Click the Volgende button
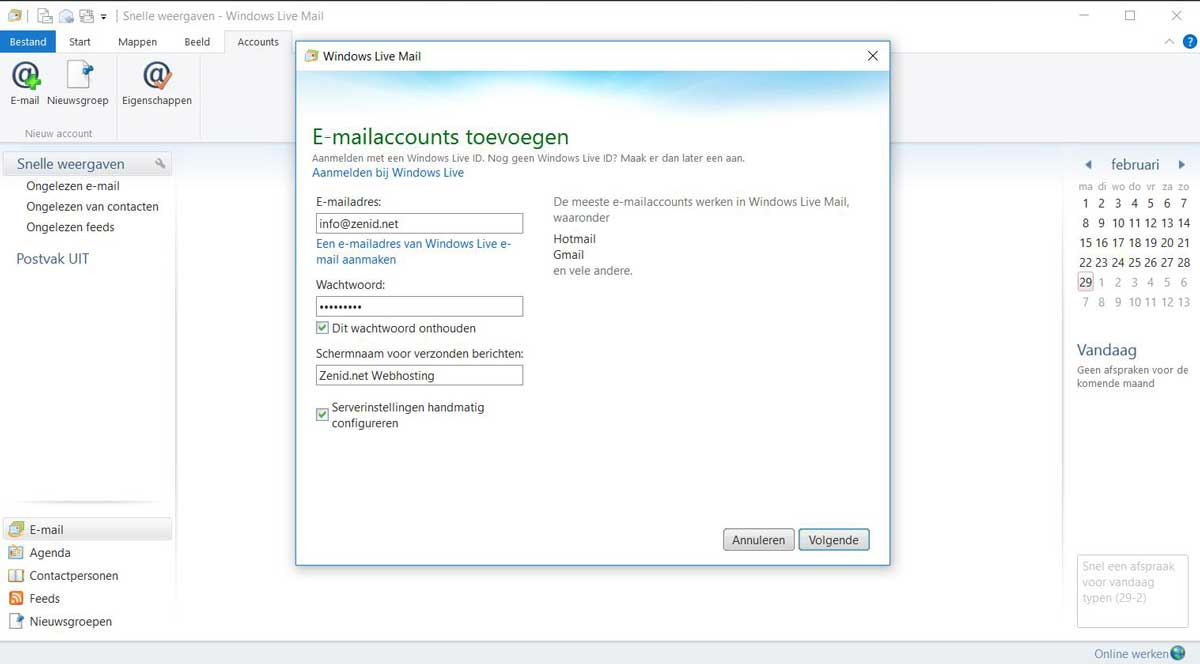The width and height of the screenshot is (1200, 664). point(834,540)
